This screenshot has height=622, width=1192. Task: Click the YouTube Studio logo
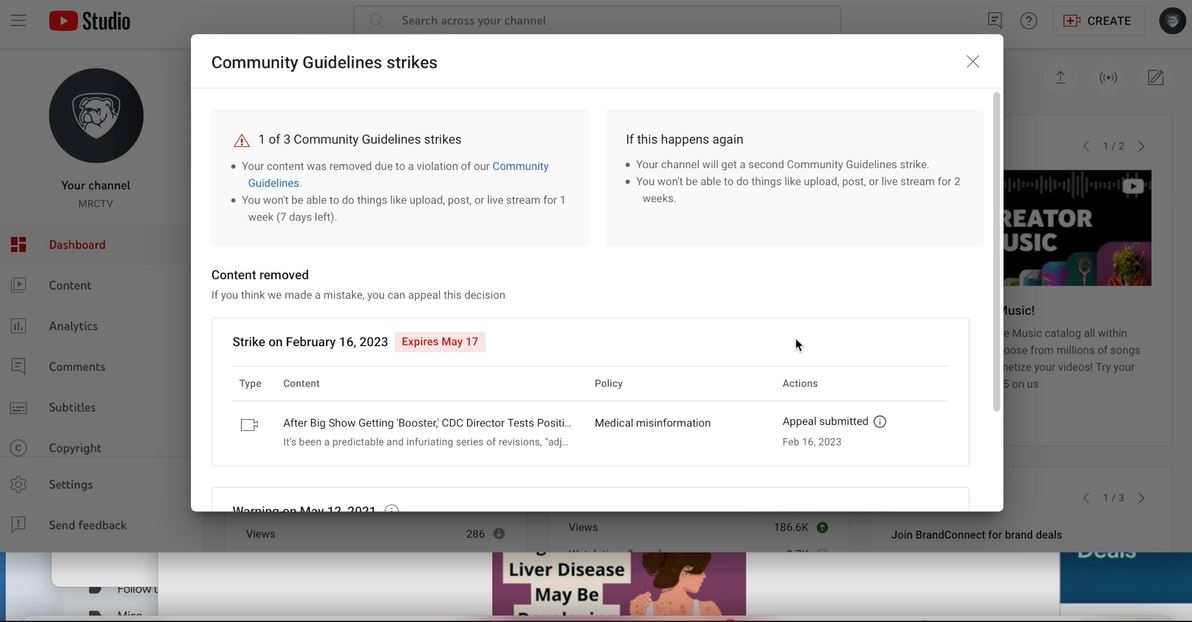click(90, 20)
